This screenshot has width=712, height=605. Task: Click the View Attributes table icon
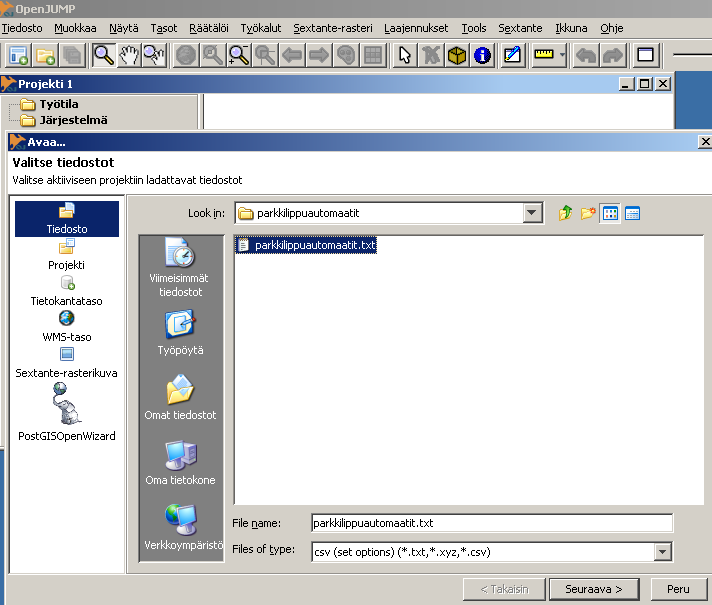click(x=373, y=55)
